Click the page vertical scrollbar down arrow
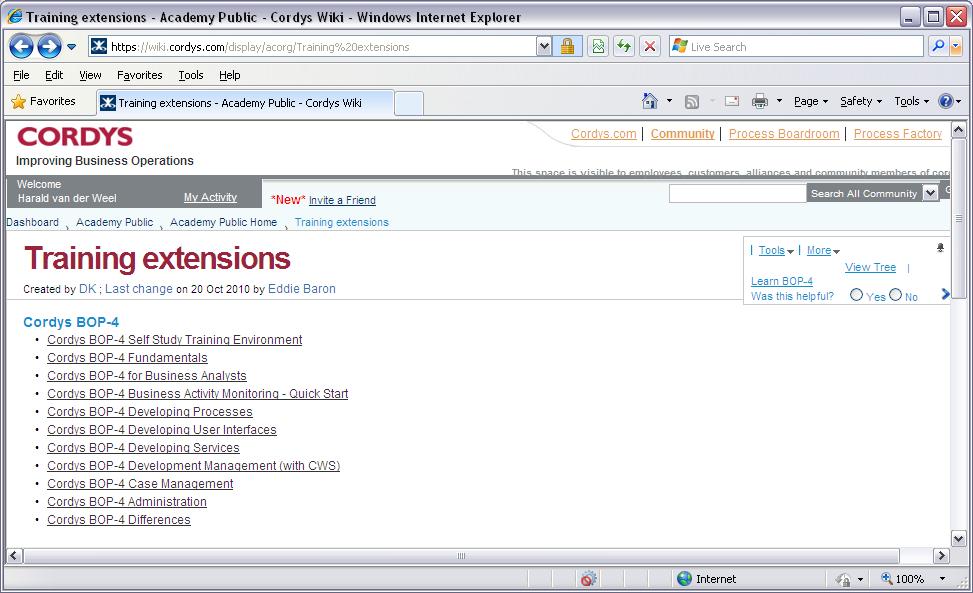 (x=959, y=538)
